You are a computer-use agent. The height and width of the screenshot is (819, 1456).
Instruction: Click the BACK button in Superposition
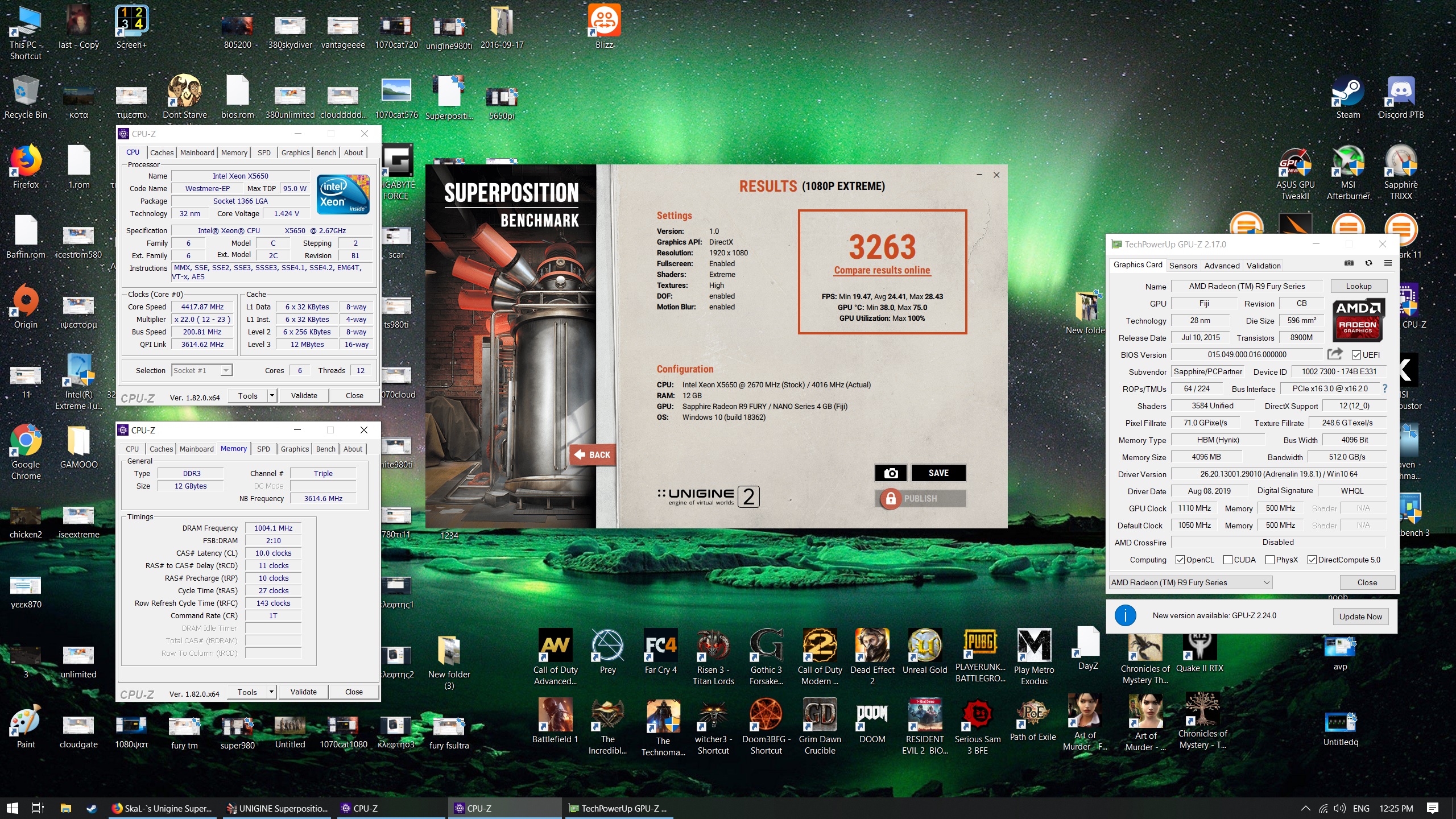592,454
